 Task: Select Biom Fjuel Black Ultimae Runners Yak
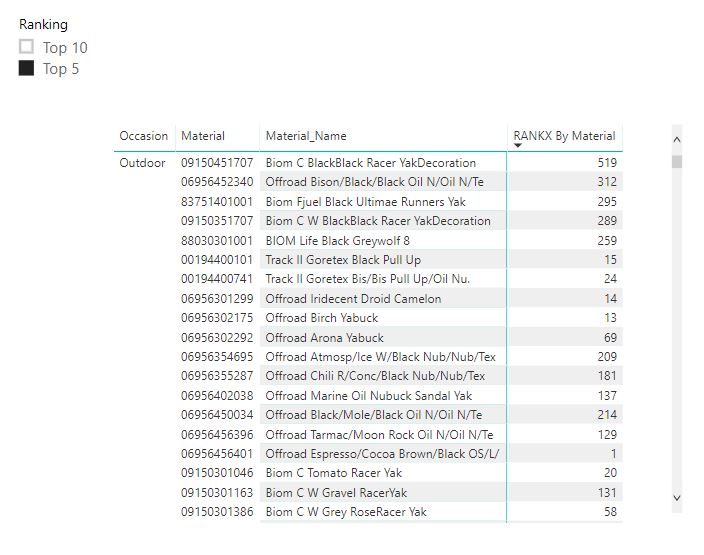coord(365,202)
